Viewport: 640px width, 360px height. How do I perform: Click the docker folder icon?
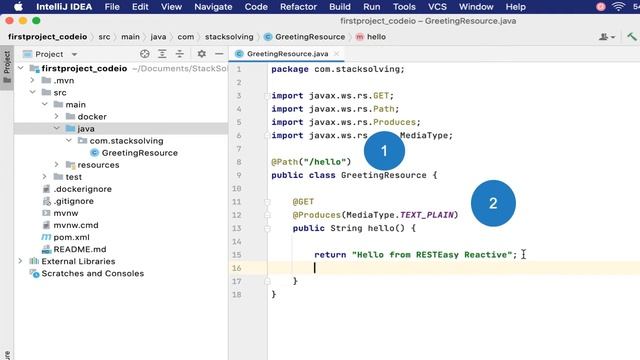click(71, 116)
